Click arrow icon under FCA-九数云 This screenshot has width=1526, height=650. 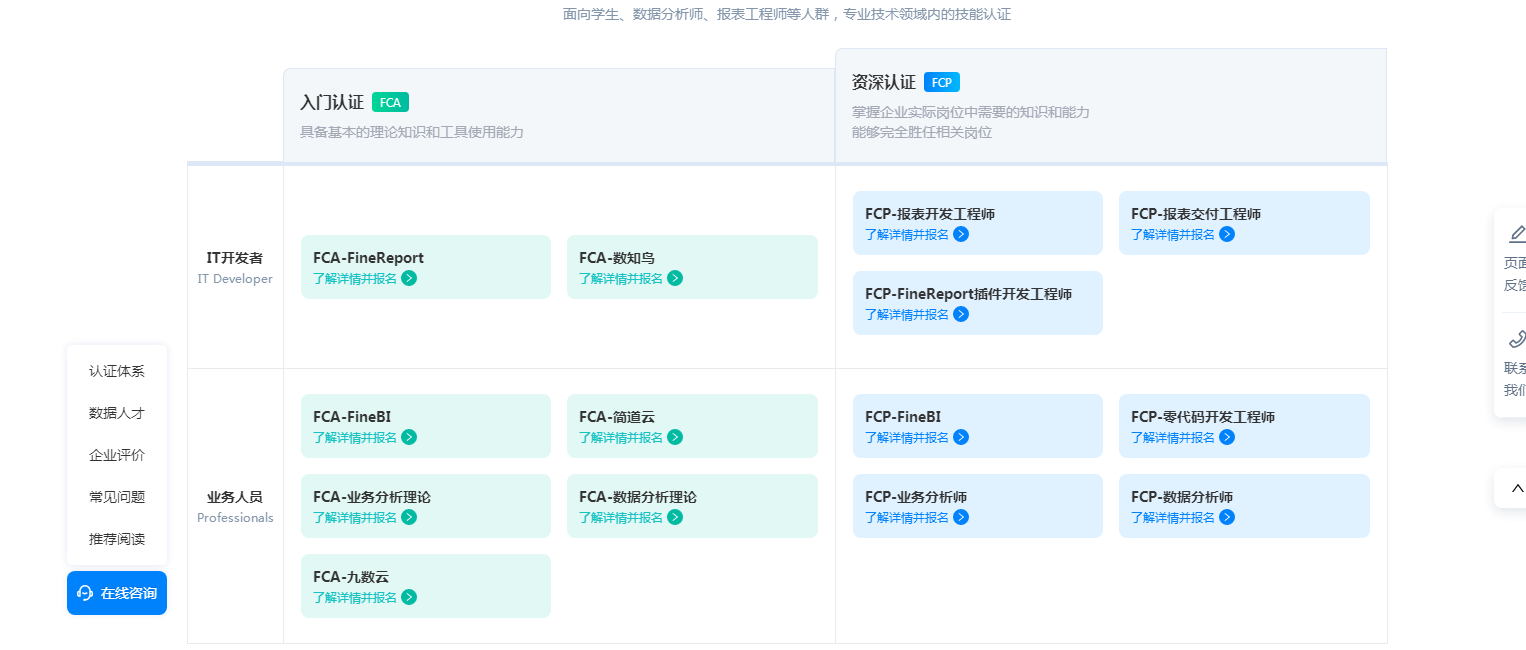pyautogui.click(x=409, y=597)
